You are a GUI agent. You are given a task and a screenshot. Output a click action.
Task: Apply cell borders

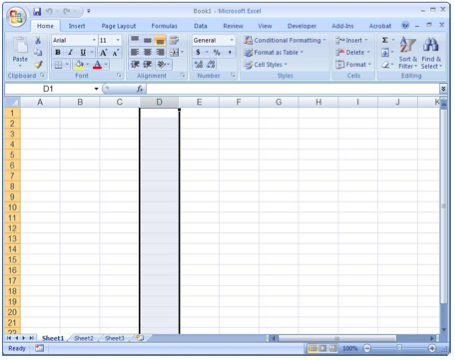click(x=58, y=65)
